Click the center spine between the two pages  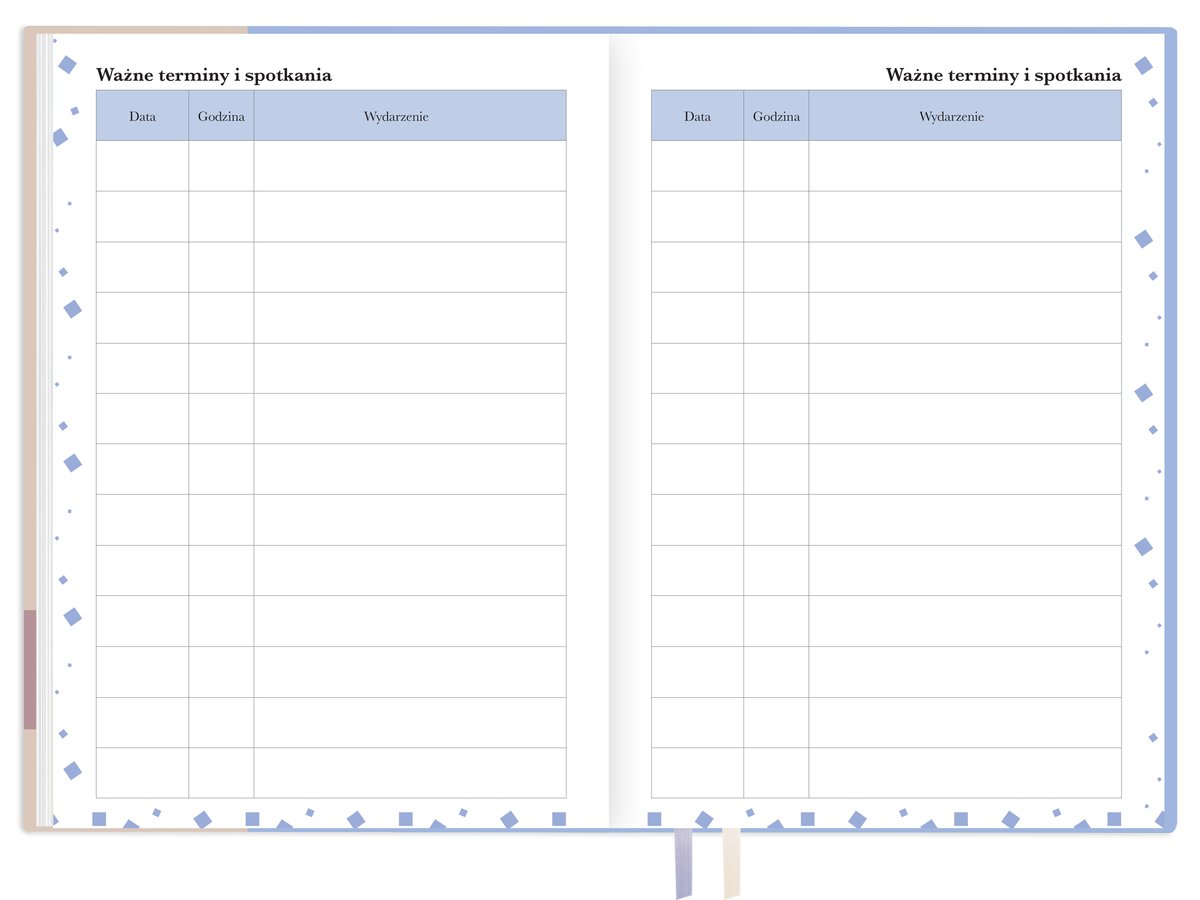pos(609,430)
